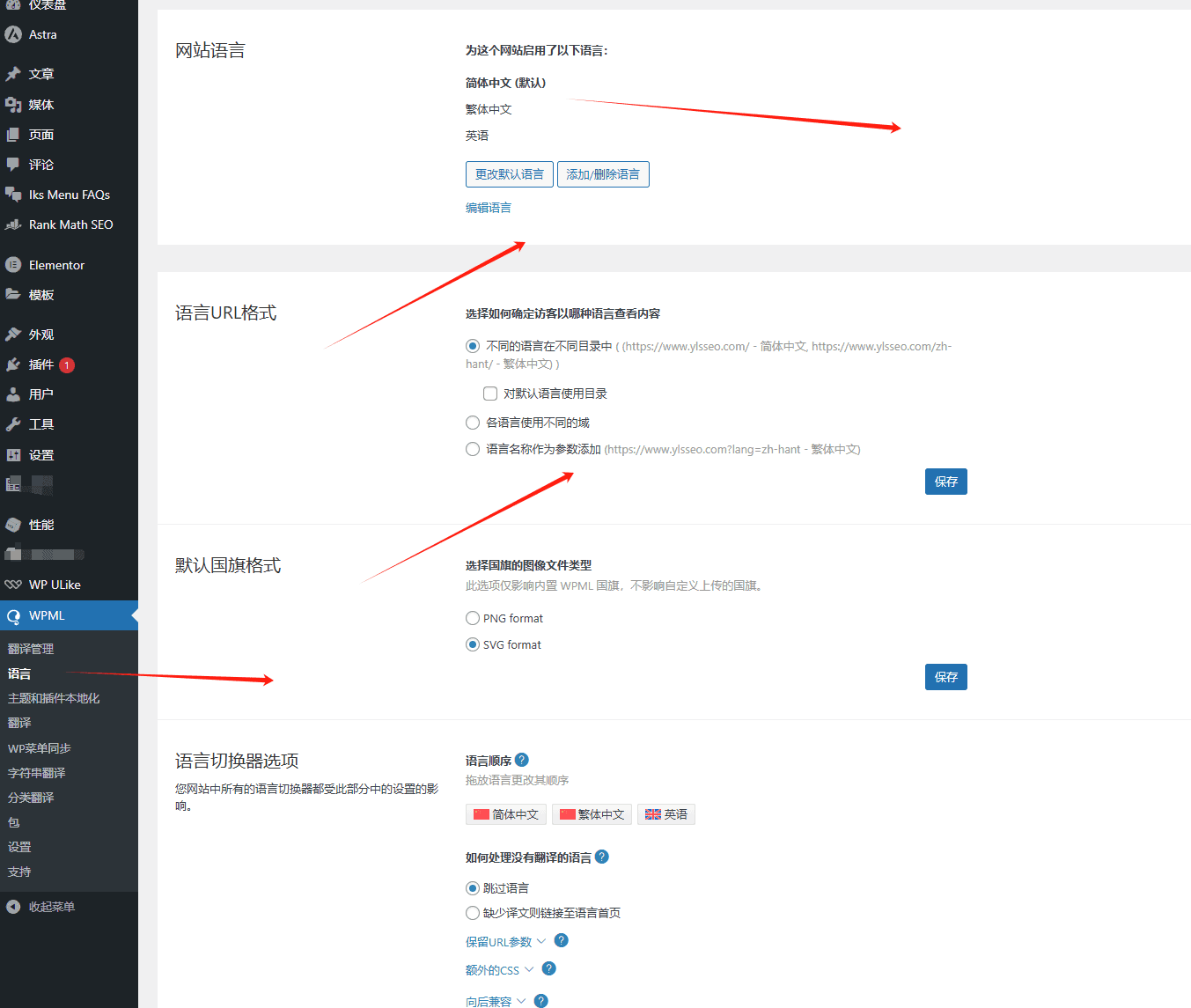Image resolution: width=1191 pixels, height=1008 pixels.
Task: Open 包 submenu item under WPML
Action: (13, 822)
